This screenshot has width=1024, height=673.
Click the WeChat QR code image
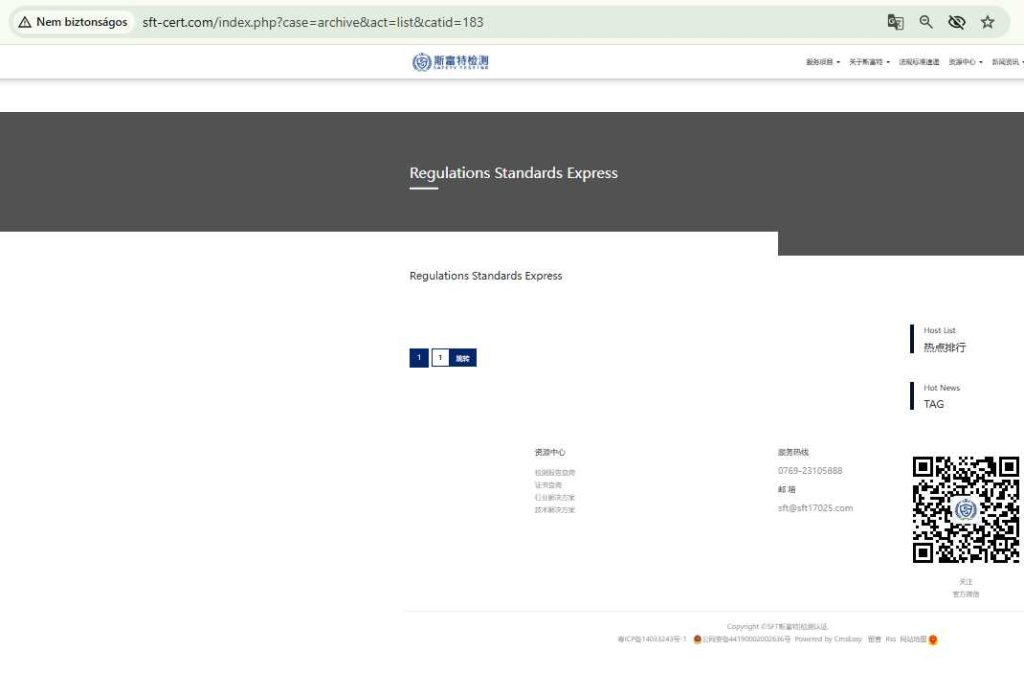click(965, 509)
